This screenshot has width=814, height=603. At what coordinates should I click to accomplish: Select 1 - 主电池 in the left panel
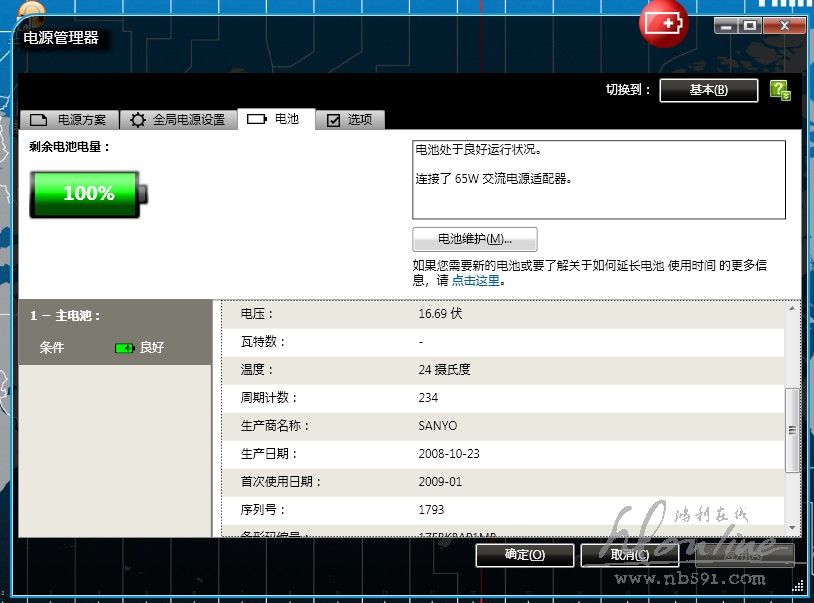coord(66,316)
